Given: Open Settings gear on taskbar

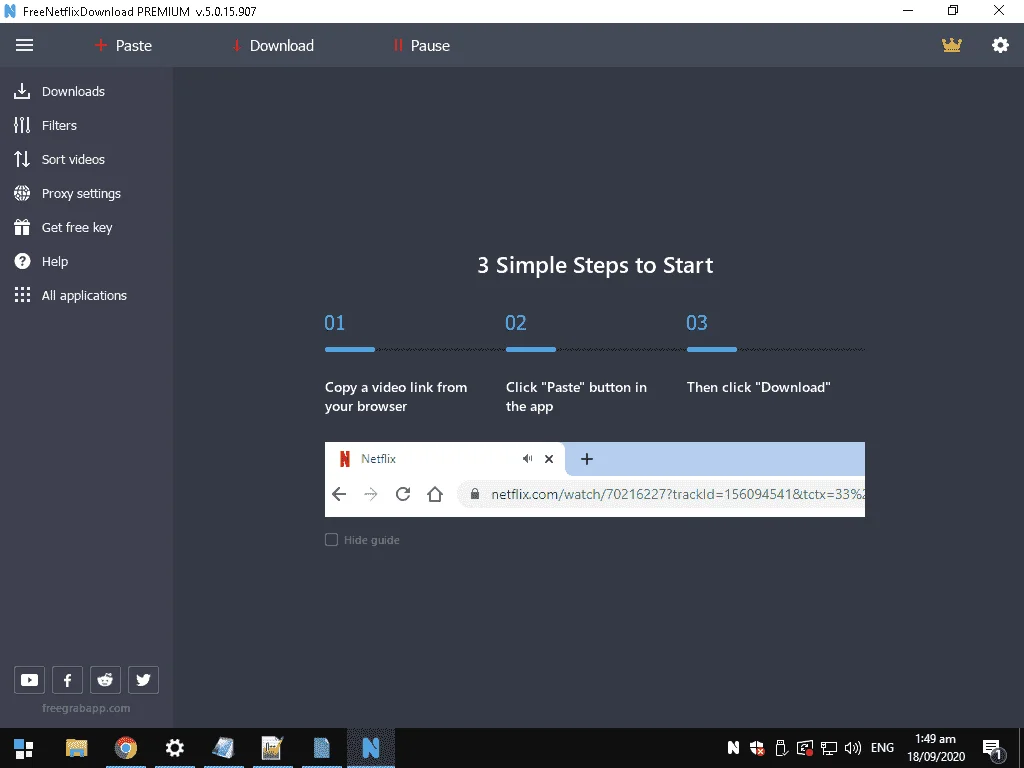Looking at the screenshot, I should click(174, 748).
